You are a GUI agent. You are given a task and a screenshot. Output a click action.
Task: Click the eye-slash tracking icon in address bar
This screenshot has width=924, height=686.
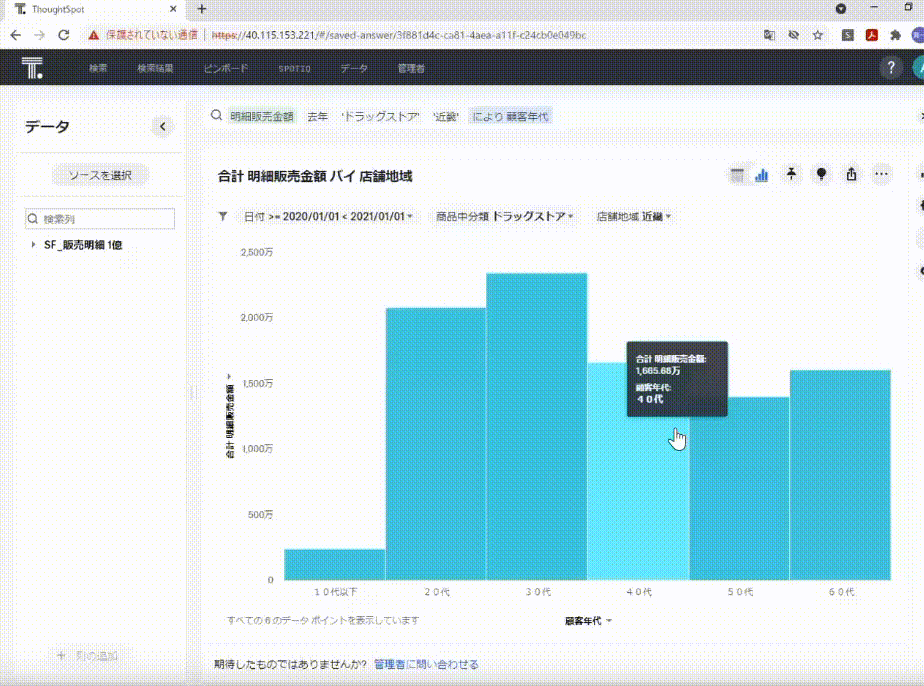point(793,35)
